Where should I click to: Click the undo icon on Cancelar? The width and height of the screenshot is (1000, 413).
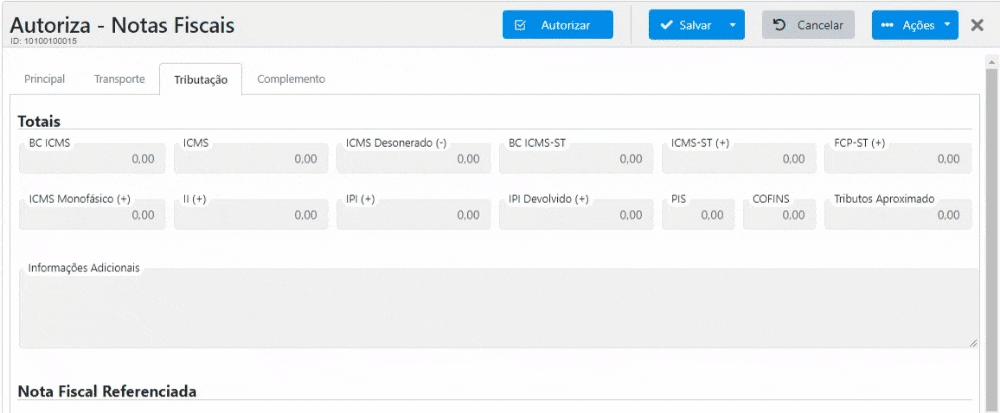click(x=779, y=25)
